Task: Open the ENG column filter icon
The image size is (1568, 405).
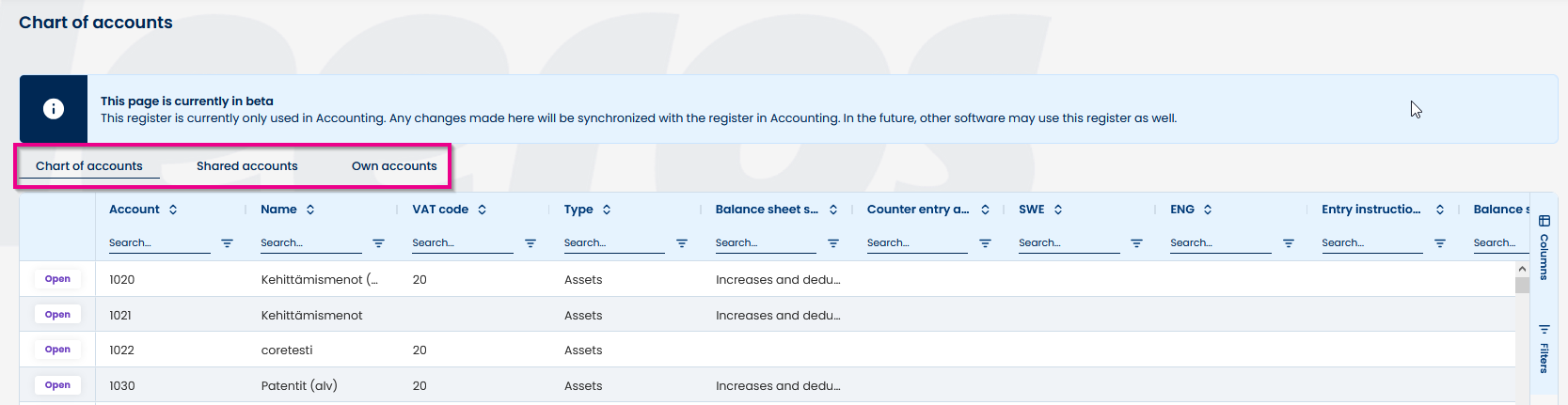Action: click(x=1289, y=243)
